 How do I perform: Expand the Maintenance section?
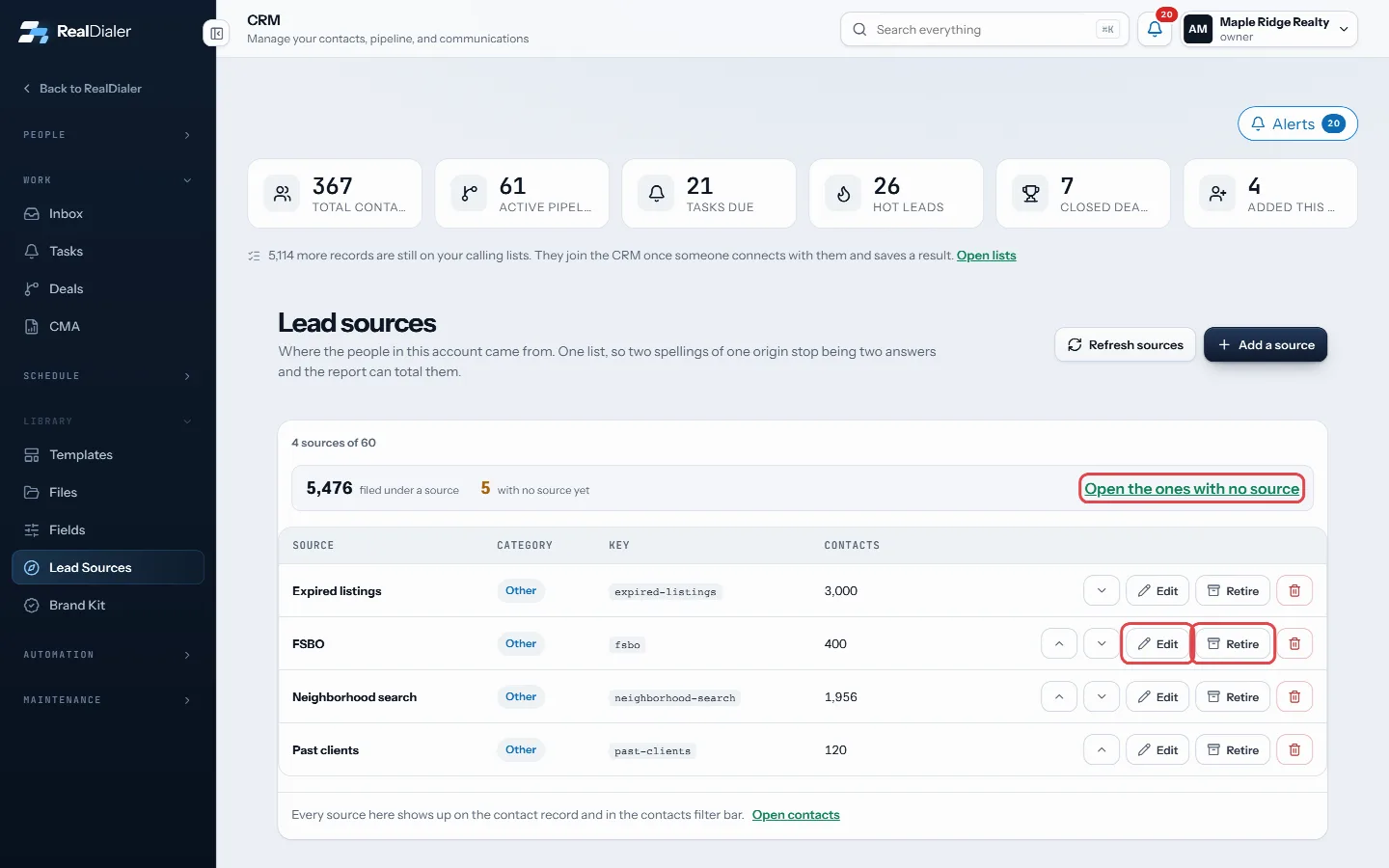tap(108, 700)
